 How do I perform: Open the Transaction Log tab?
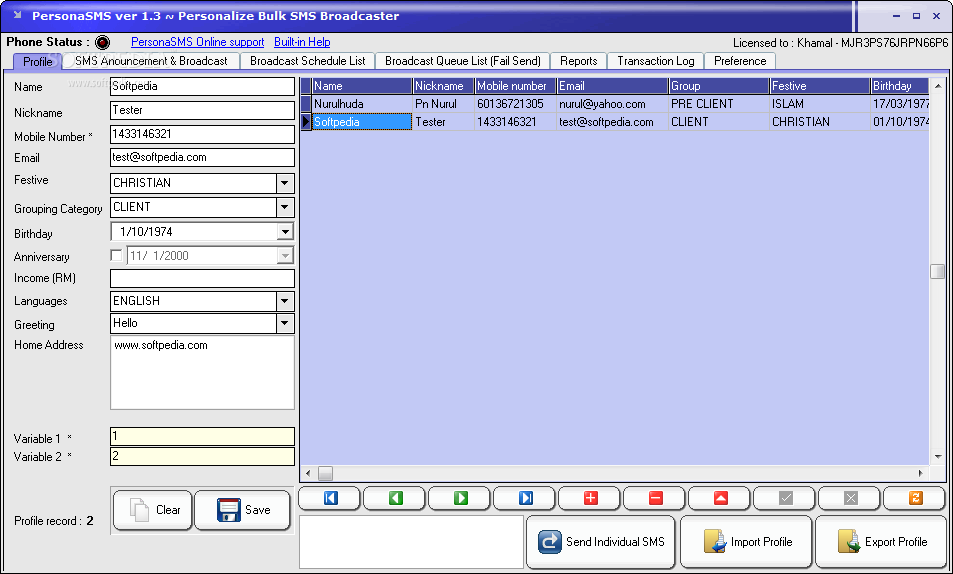(656, 61)
